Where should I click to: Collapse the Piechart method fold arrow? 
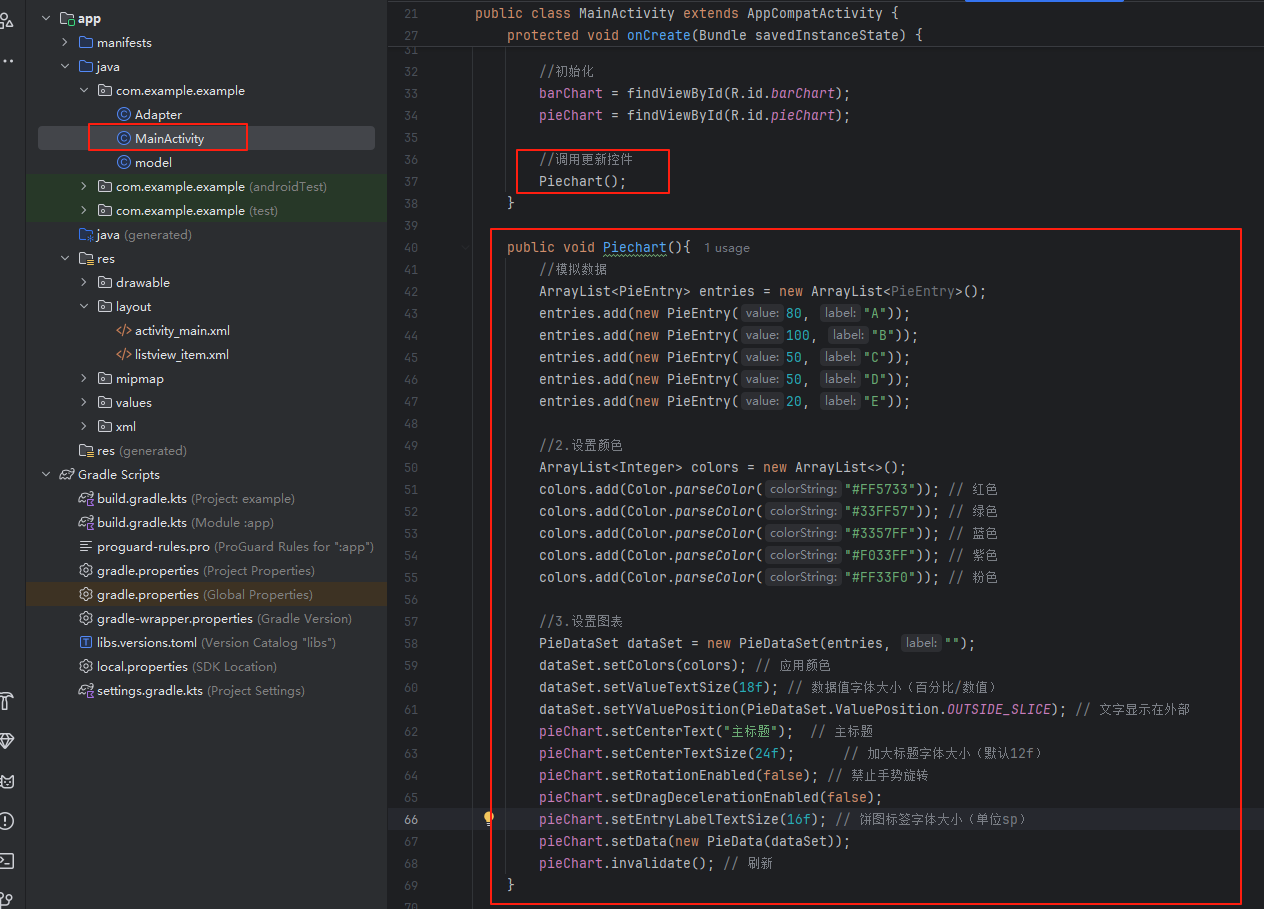pos(464,246)
